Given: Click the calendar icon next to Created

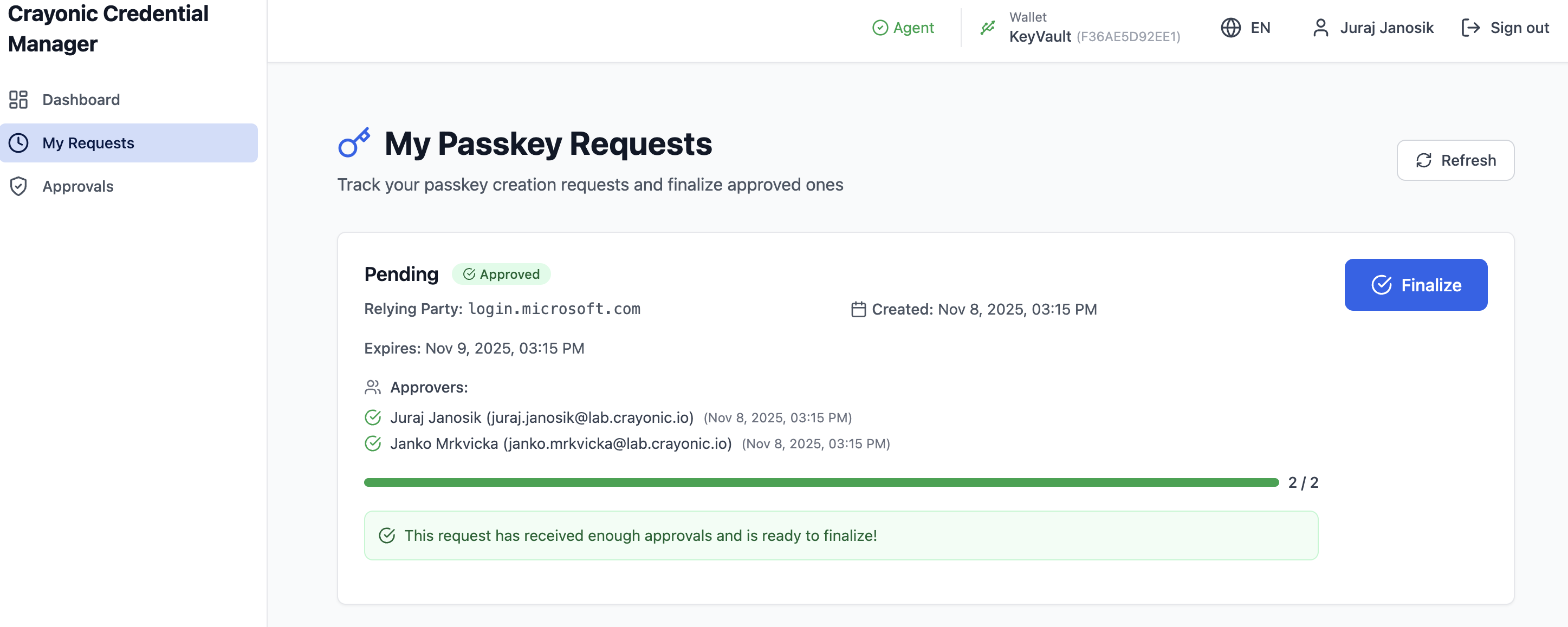Looking at the screenshot, I should 858,310.
